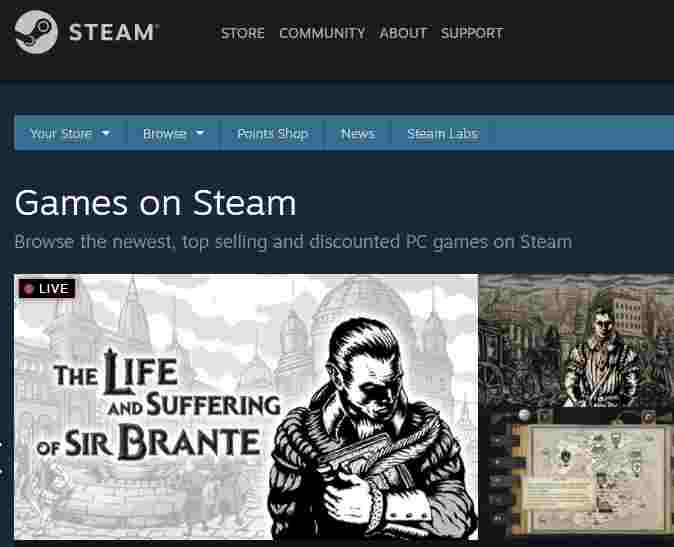
Task: Click the LIVE broadcast badge
Action: [x=47, y=288]
